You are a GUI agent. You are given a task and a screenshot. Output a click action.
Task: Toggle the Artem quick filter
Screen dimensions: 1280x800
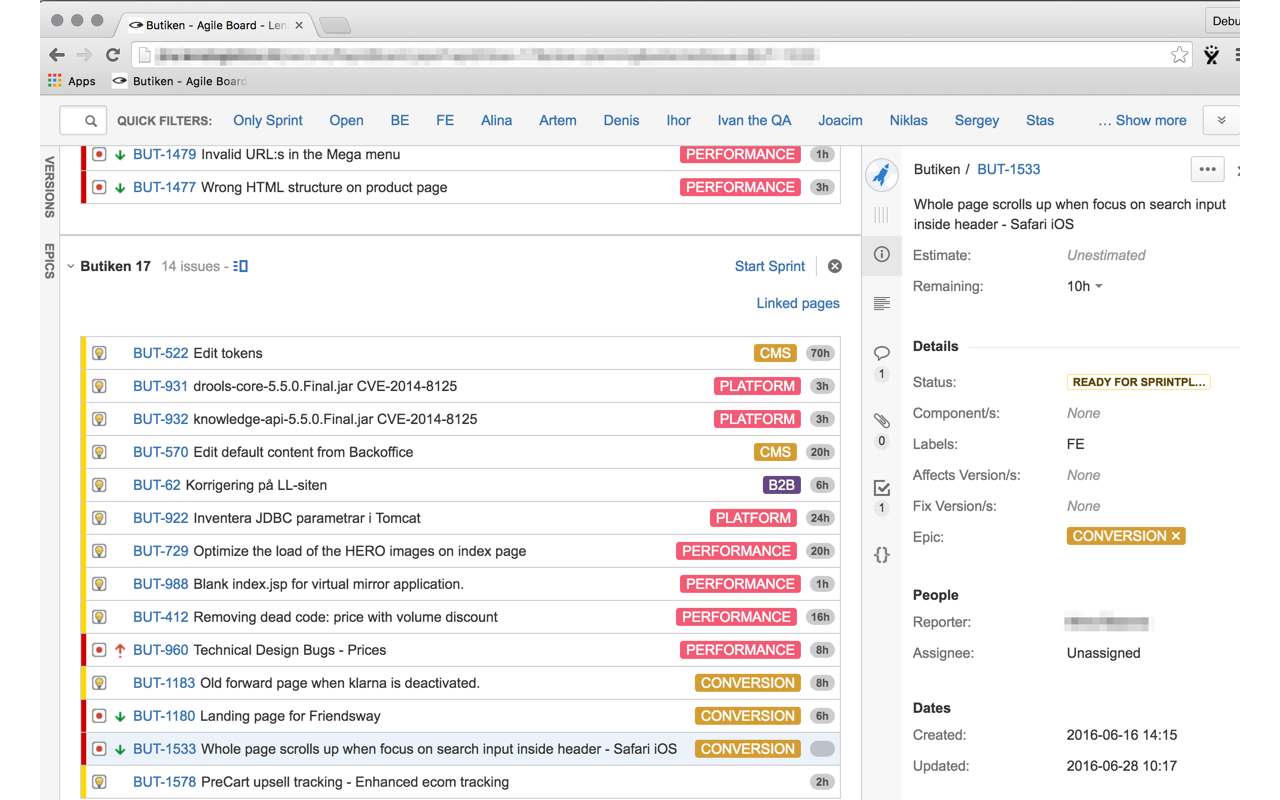pyautogui.click(x=558, y=120)
